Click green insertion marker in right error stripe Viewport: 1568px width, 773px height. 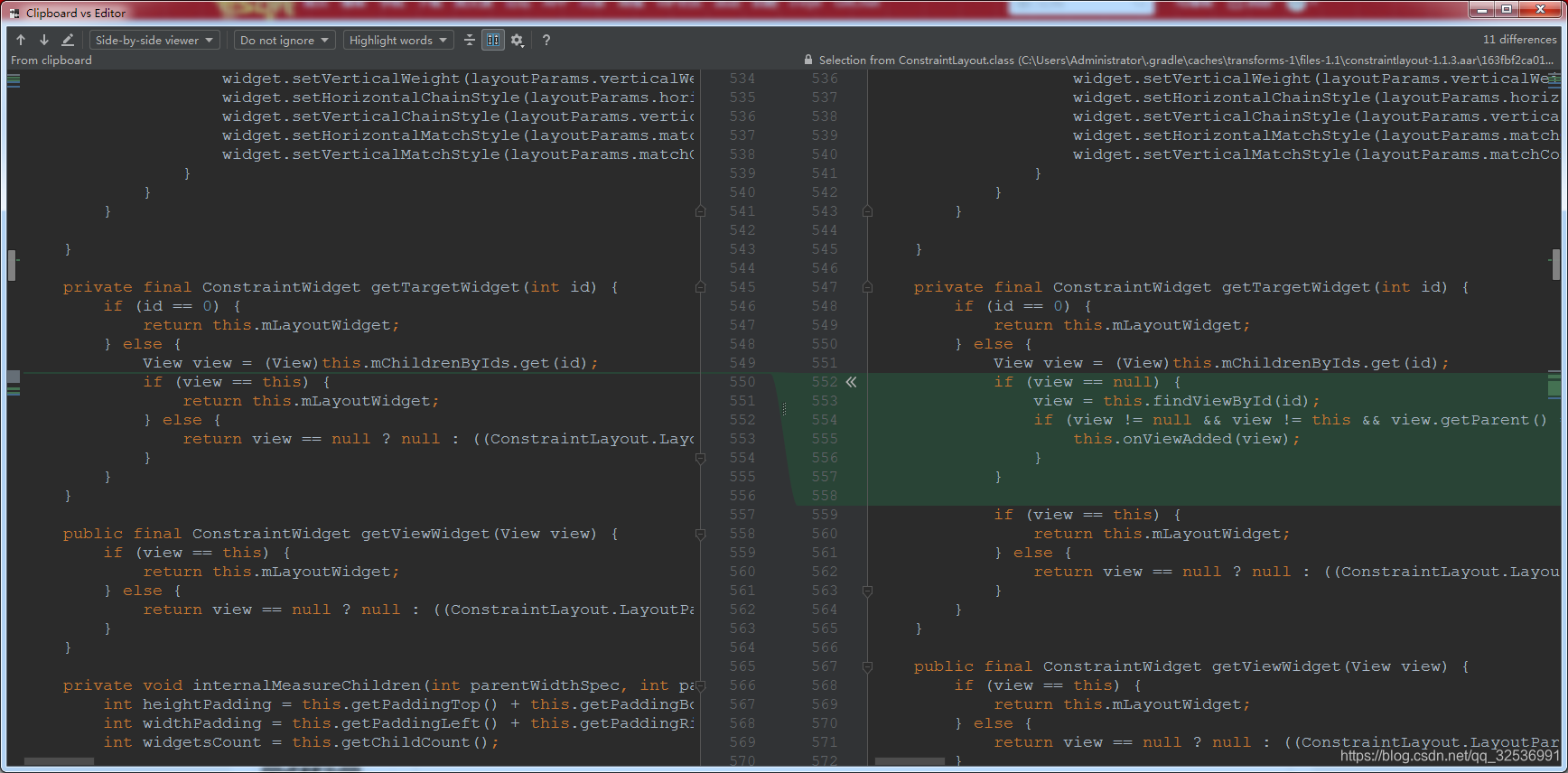pos(1554,387)
